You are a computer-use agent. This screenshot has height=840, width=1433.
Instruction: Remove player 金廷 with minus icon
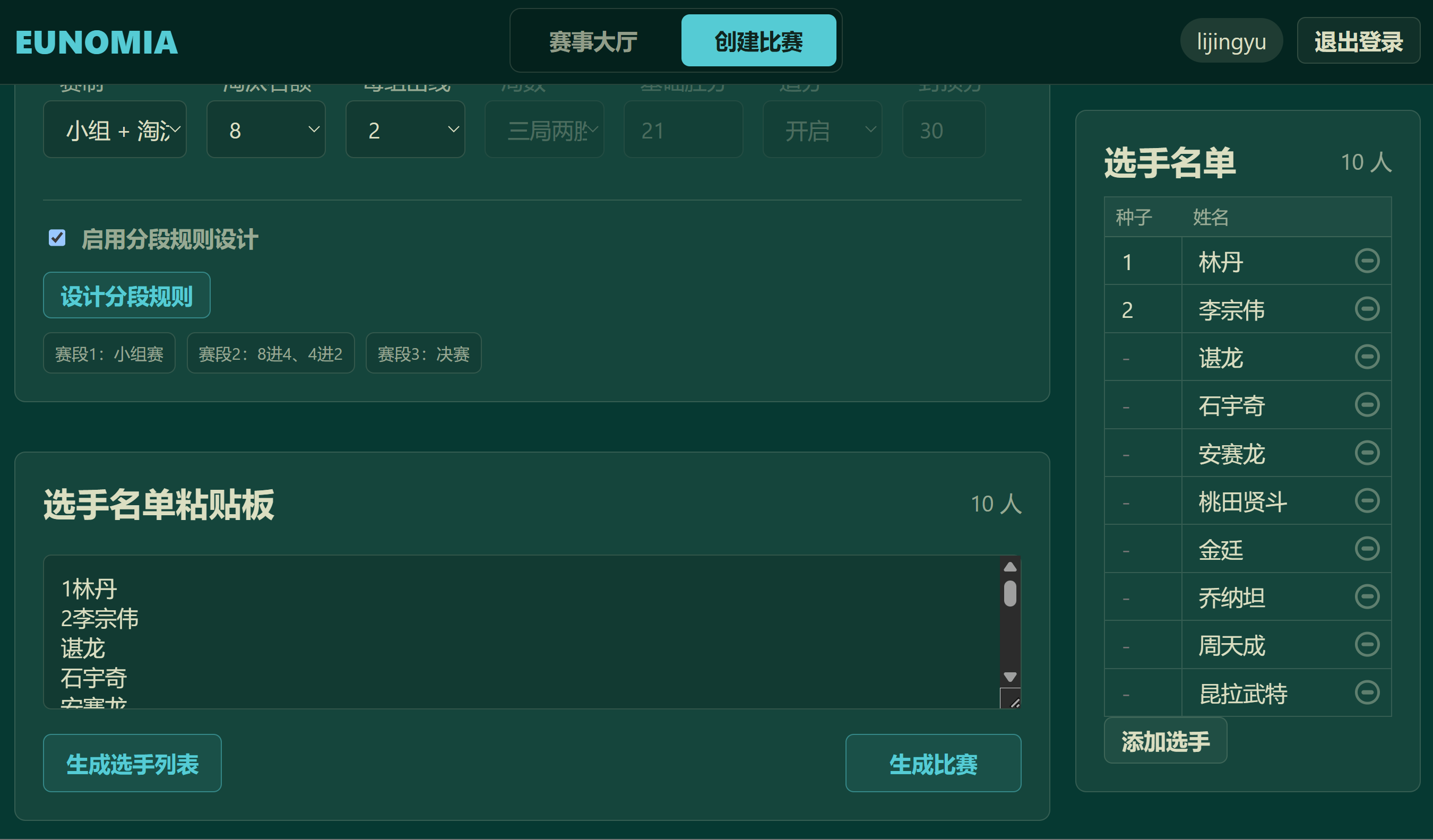point(1367,548)
